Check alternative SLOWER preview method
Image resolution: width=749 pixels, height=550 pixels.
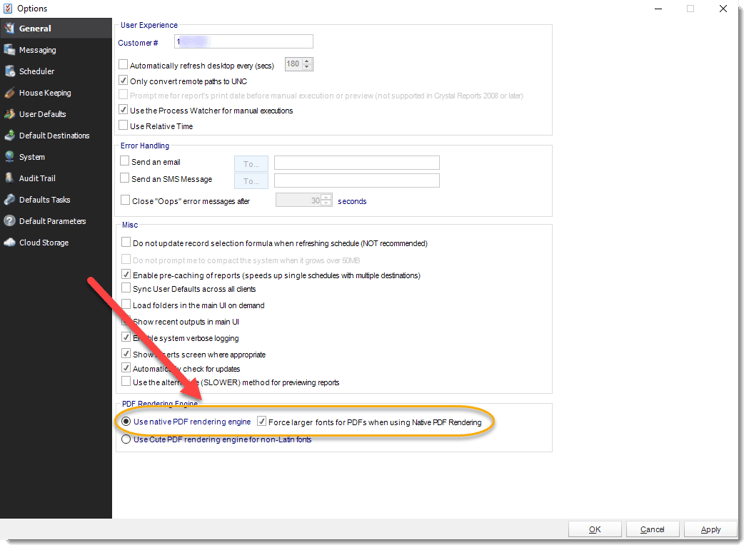[x=126, y=381]
